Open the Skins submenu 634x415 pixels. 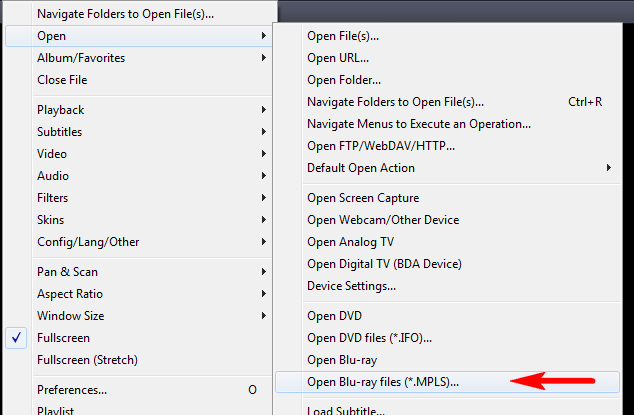pyautogui.click(x=138, y=220)
